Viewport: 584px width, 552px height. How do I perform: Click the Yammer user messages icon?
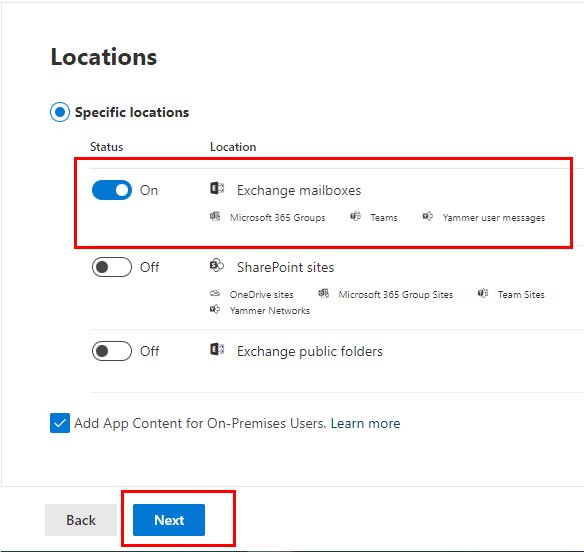[x=428, y=216]
